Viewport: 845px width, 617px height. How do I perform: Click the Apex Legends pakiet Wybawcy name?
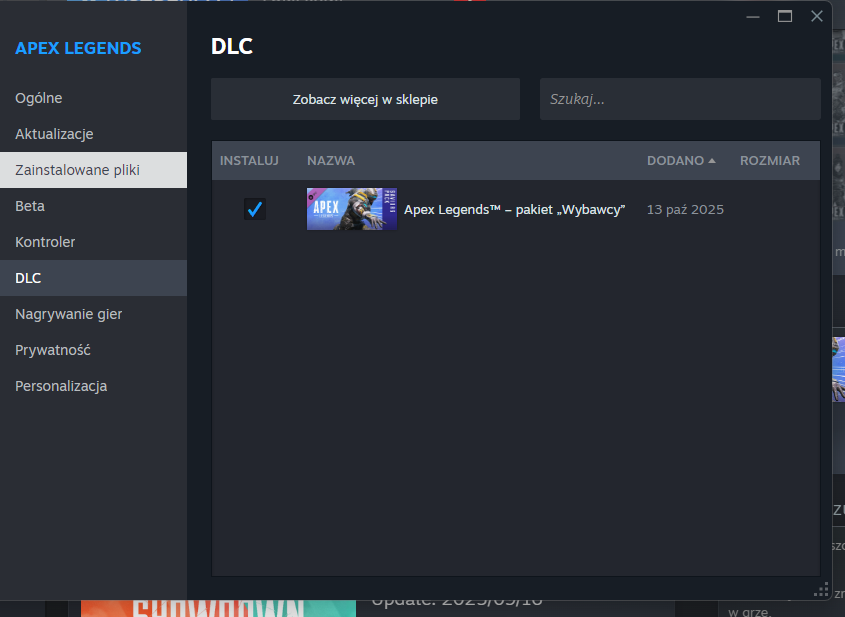(x=514, y=210)
